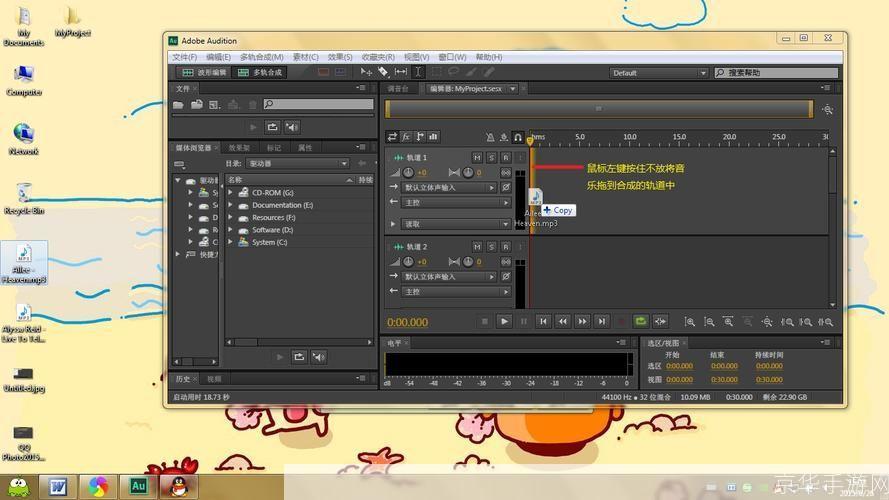
Task: Click the open file folder icon in Files panel
Action: 178,105
